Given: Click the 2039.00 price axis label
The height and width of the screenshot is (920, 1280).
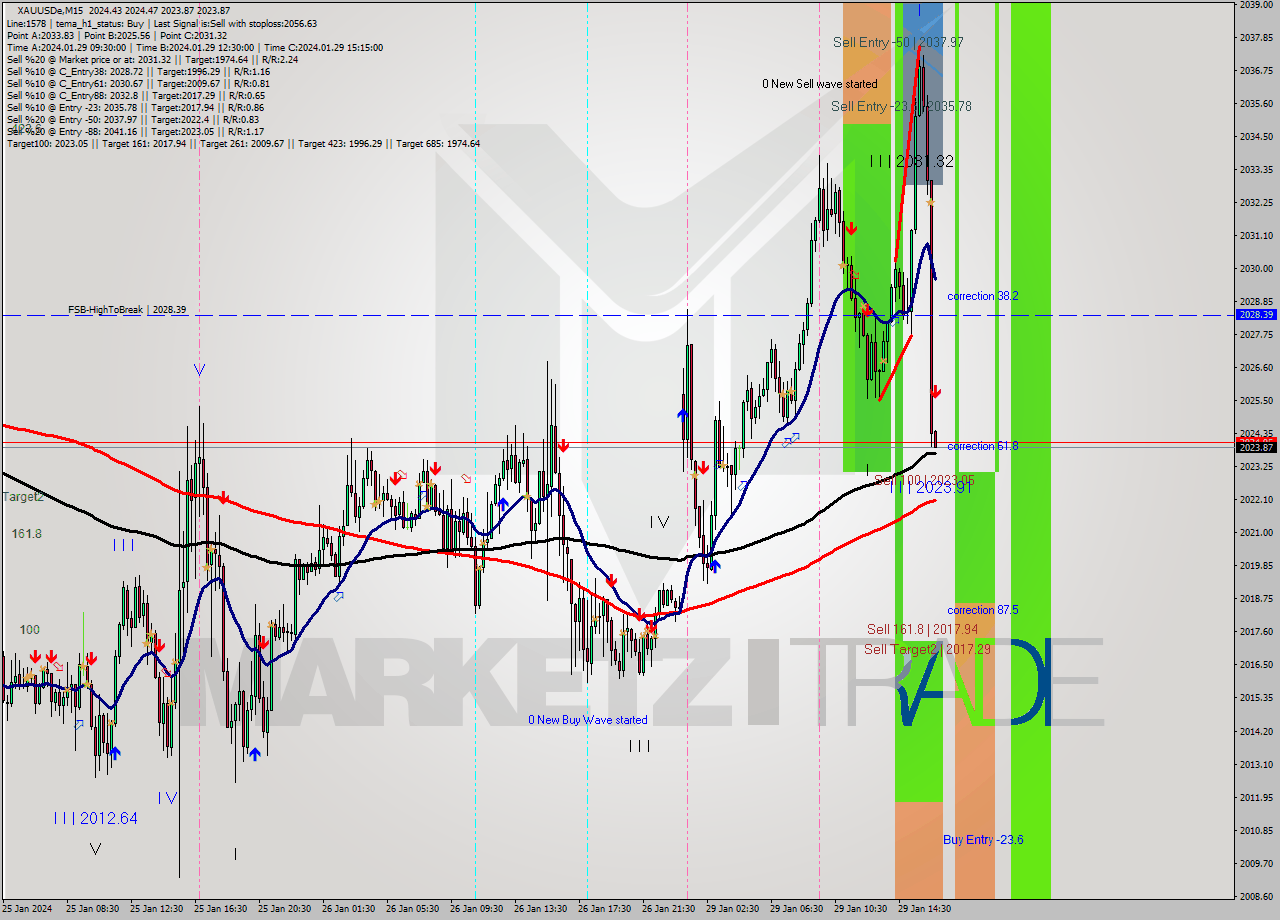Looking at the screenshot, I should point(1256,5).
